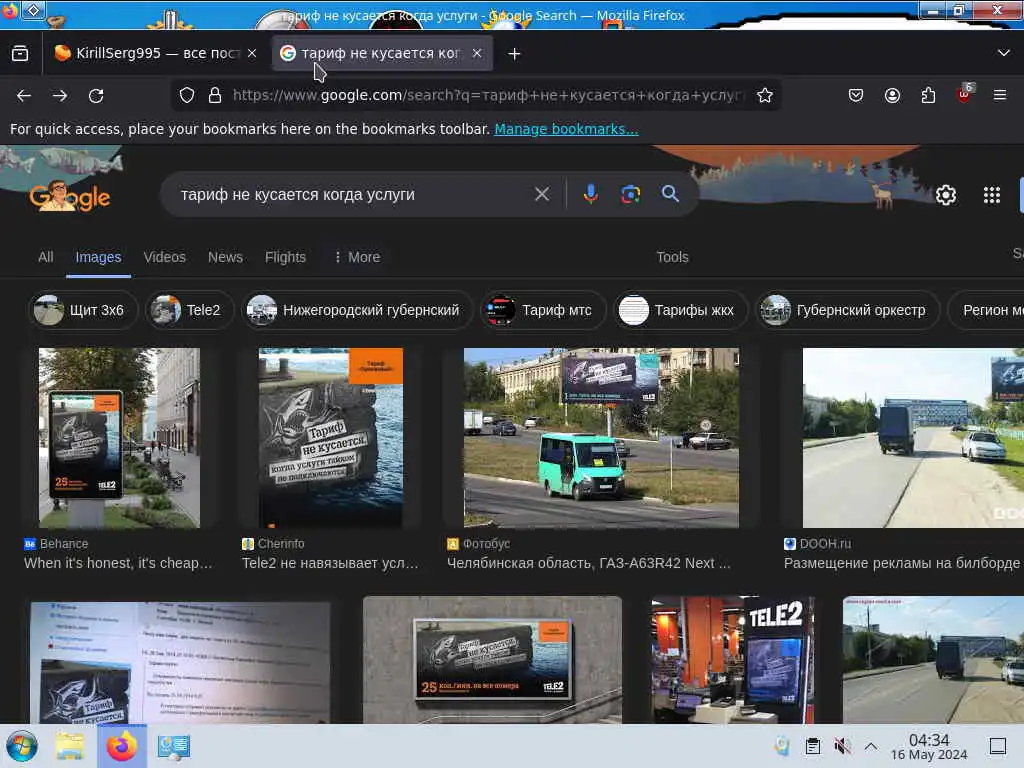Switch to the All results tab

[x=46, y=257]
